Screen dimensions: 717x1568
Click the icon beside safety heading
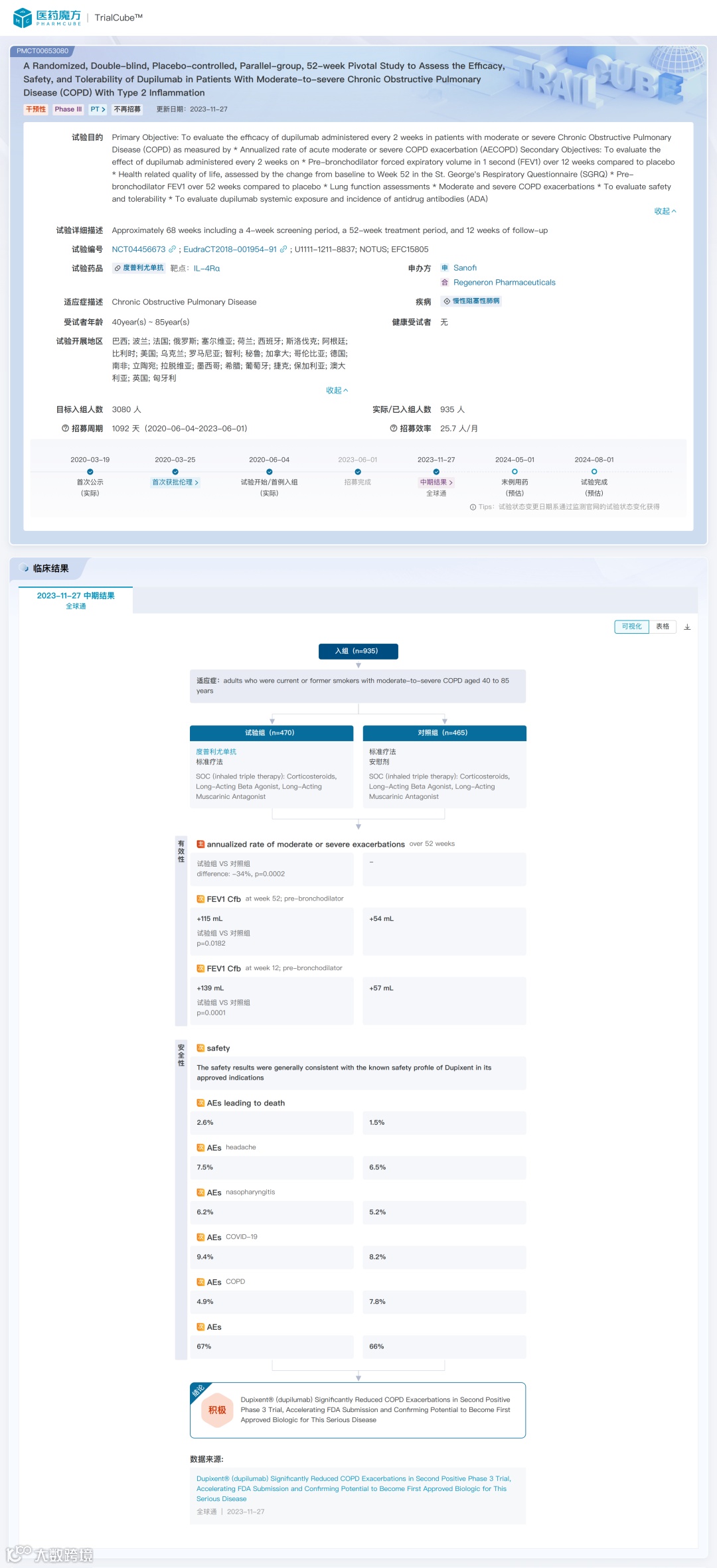click(x=200, y=1048)
